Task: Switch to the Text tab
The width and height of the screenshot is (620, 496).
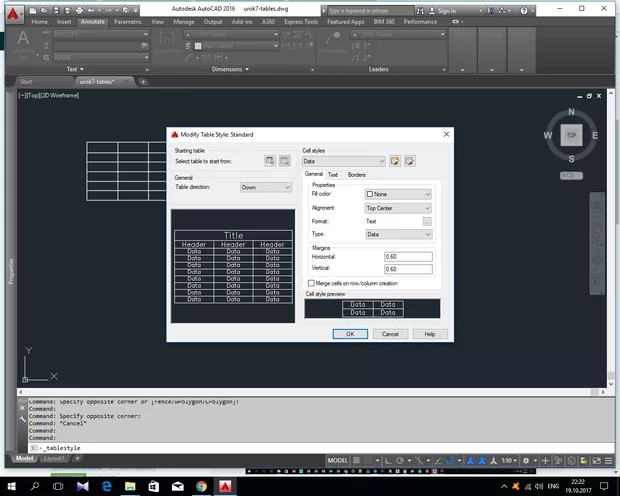Action: point(333,175)
